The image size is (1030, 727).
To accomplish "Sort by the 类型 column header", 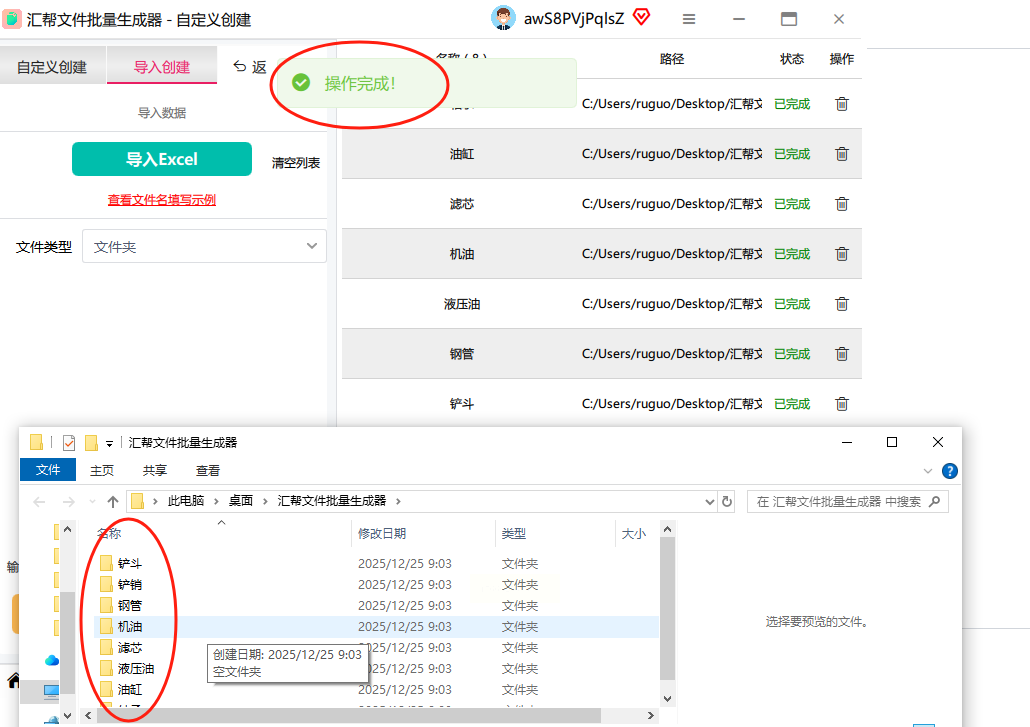I will click(514, 534).
